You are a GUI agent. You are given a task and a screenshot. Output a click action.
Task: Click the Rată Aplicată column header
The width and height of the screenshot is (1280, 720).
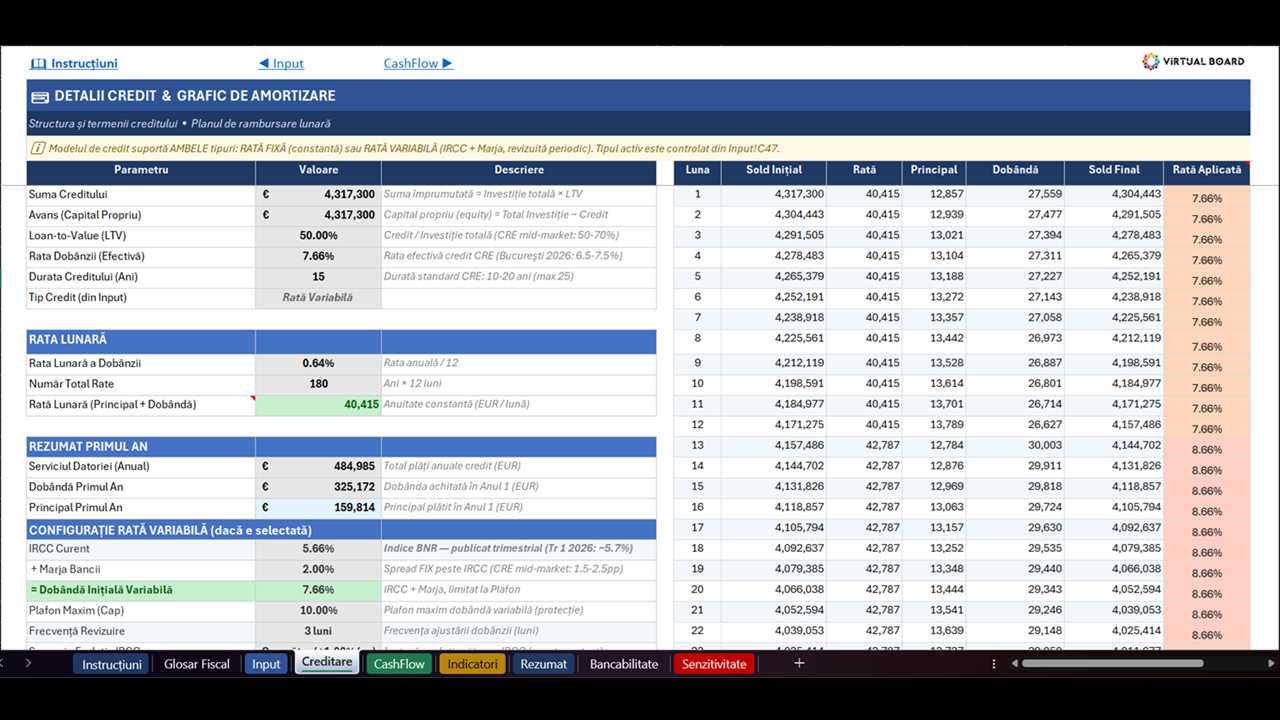pyautogui.click(x=1207, y=171)
